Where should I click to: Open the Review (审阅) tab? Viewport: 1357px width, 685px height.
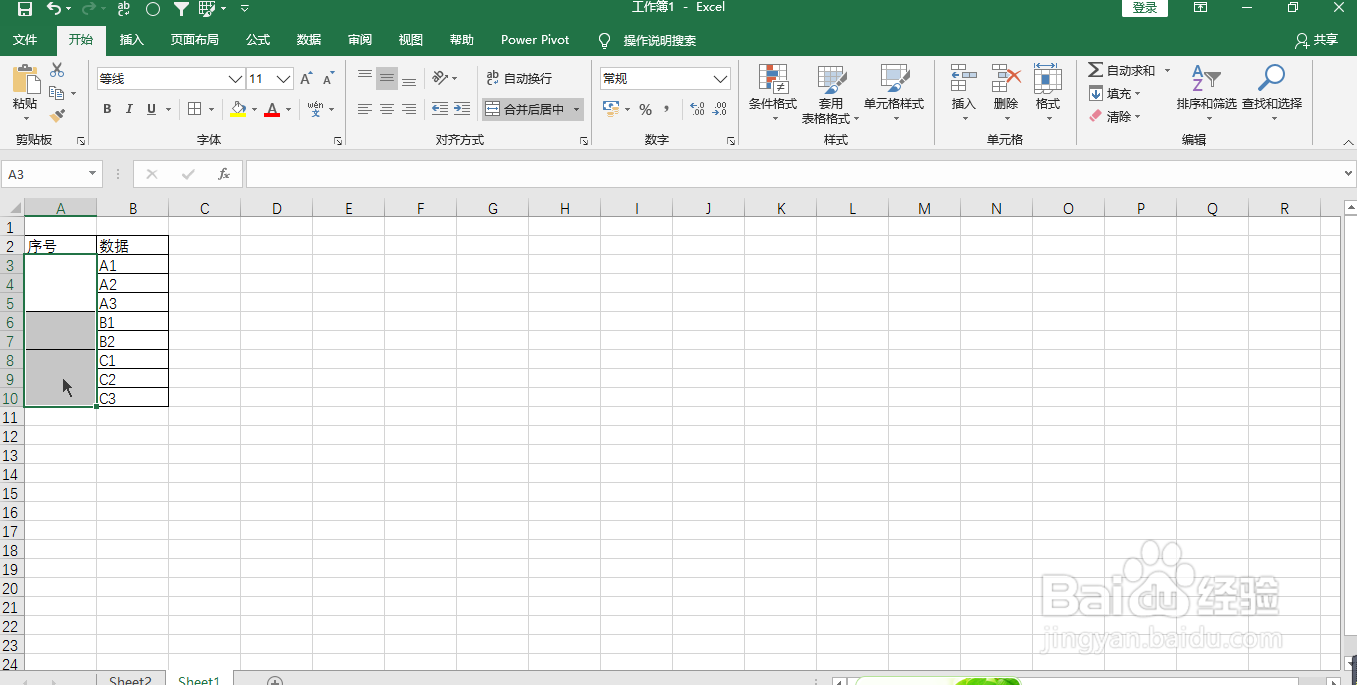pos(360,40)
